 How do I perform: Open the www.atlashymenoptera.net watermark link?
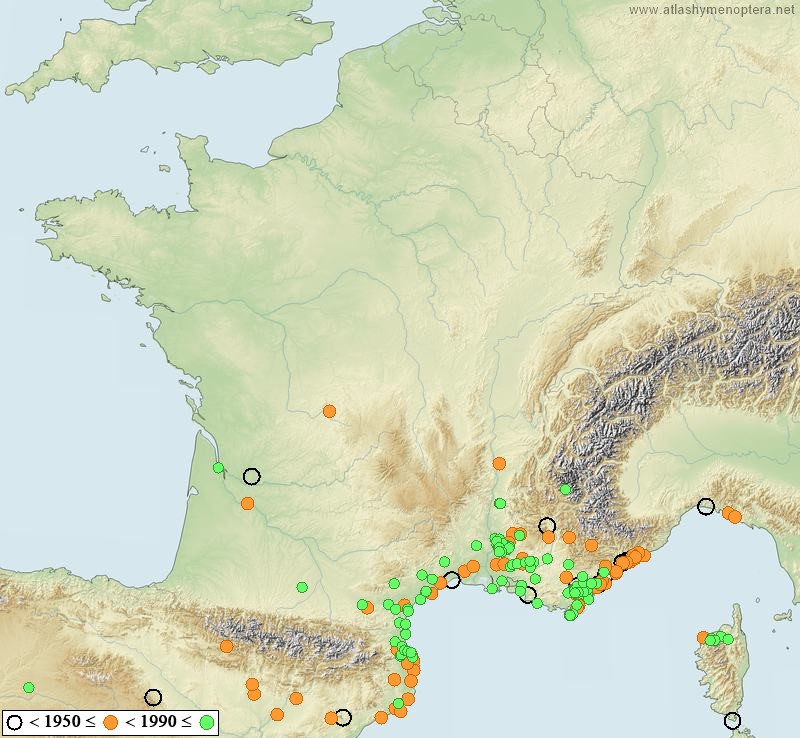714,10
